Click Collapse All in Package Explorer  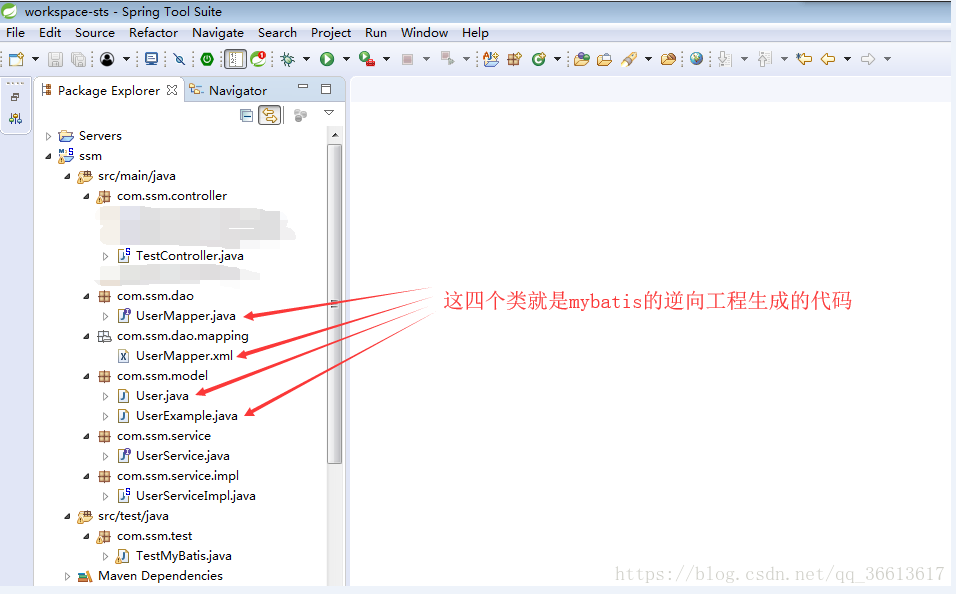pyautogui.click(x=246, y=115)
